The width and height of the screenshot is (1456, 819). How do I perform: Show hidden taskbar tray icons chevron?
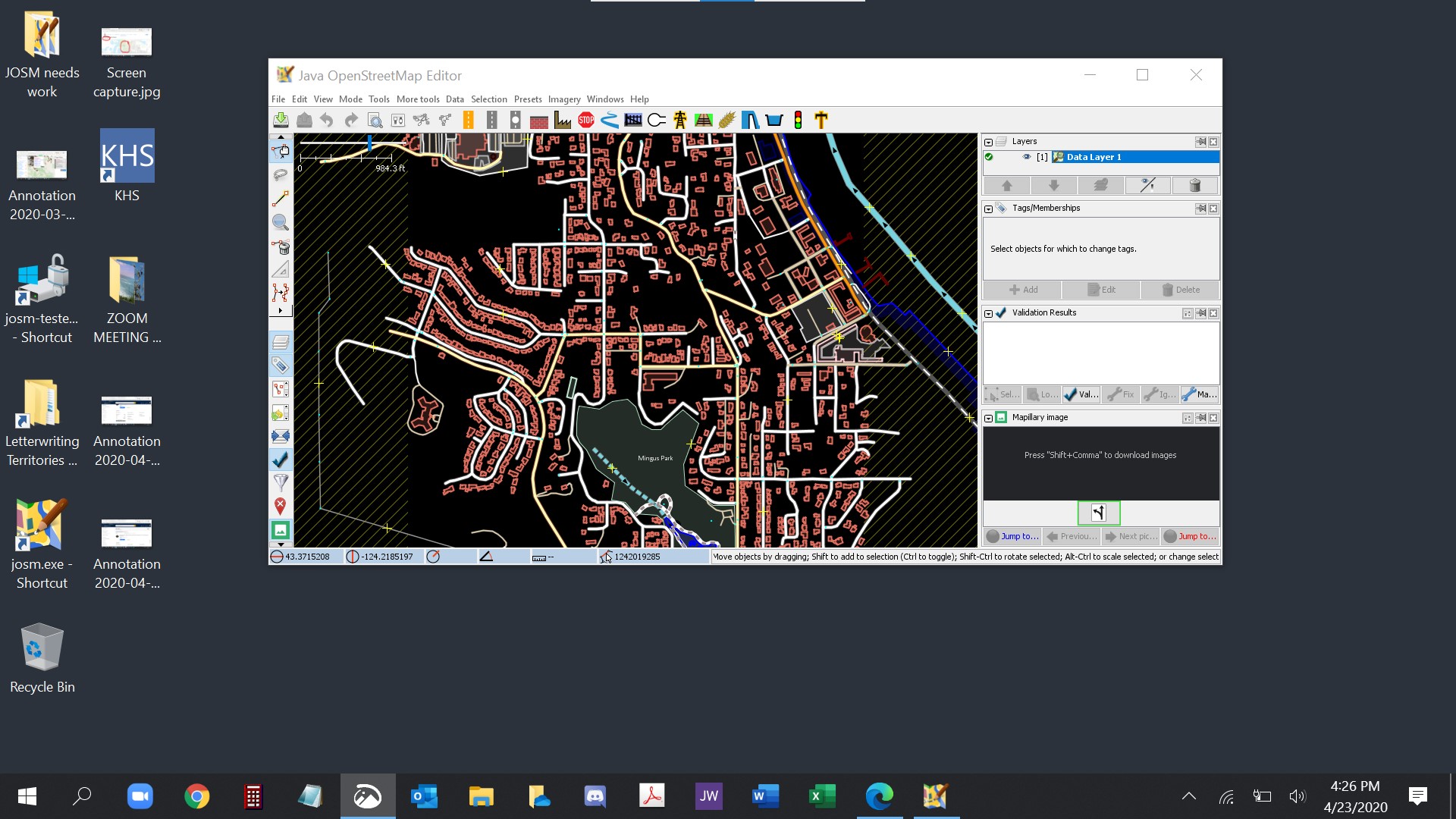pos(1189,796)
